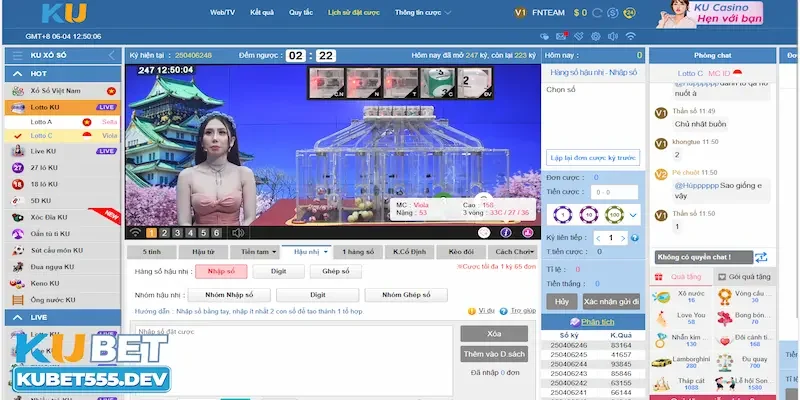
Task: Open the settings gear in header
Action: tap(595, 36)
